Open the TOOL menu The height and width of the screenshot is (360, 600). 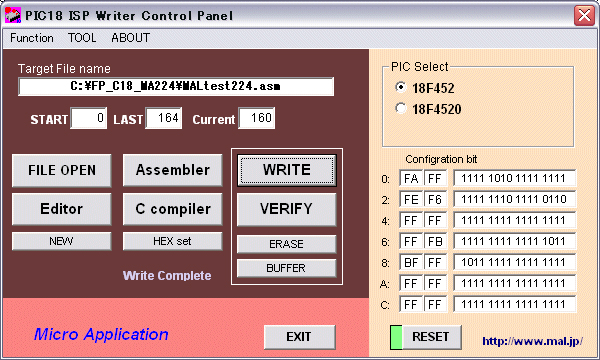(x=82, y=38)
